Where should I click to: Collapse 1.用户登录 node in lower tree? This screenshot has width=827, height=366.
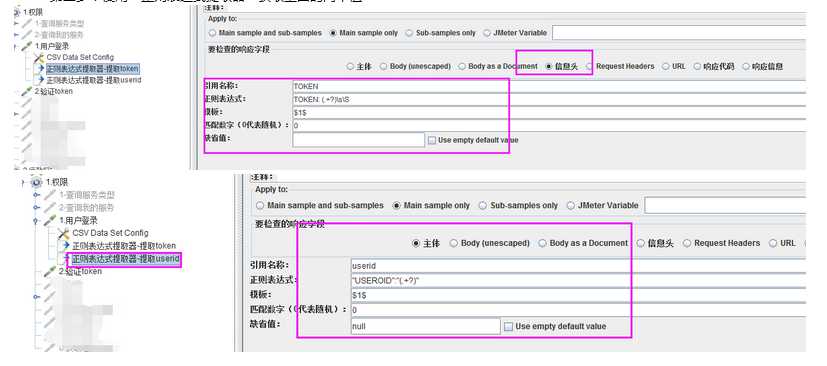36,220
